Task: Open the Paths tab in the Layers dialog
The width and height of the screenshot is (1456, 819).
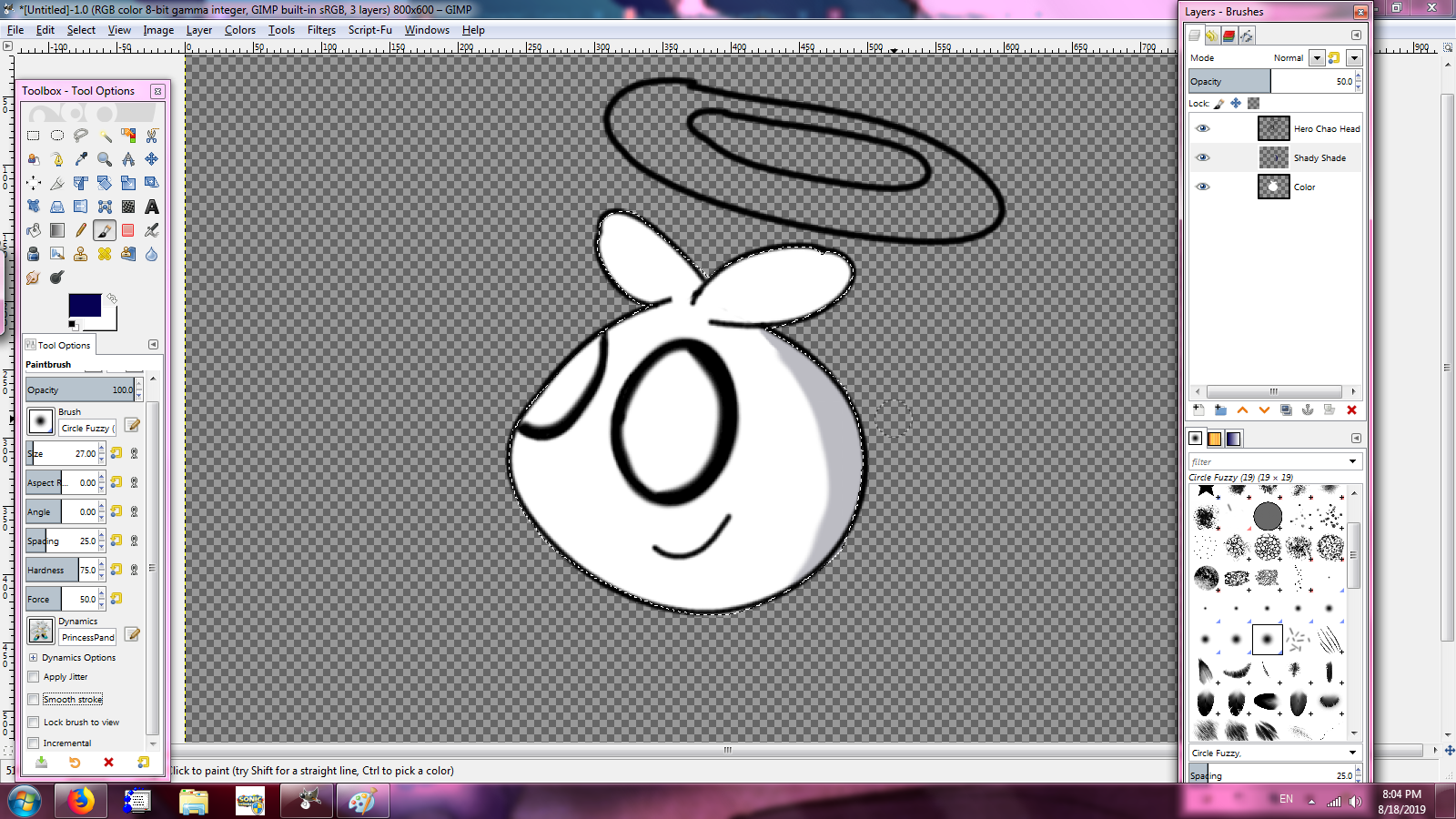Action: pos(1247,35)
